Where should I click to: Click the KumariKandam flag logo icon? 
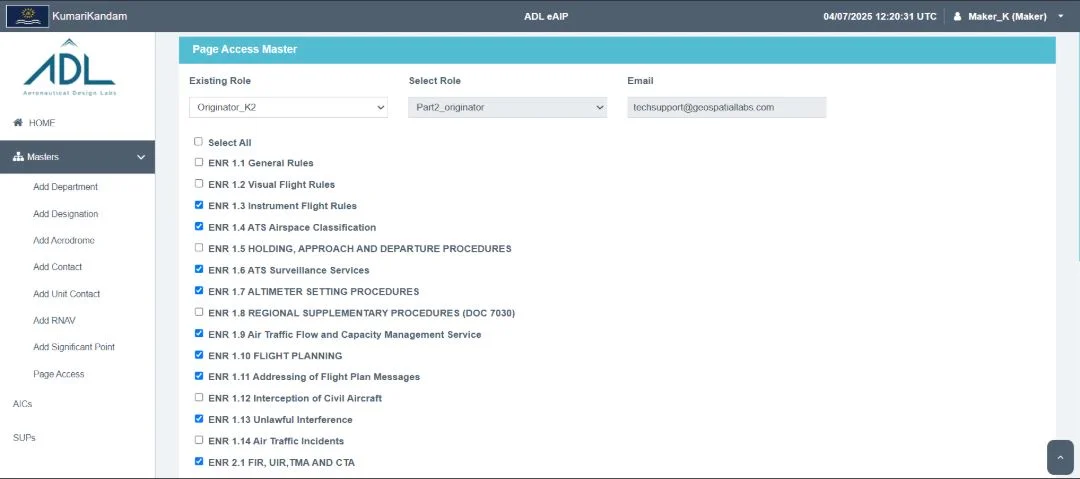[28, 16]
